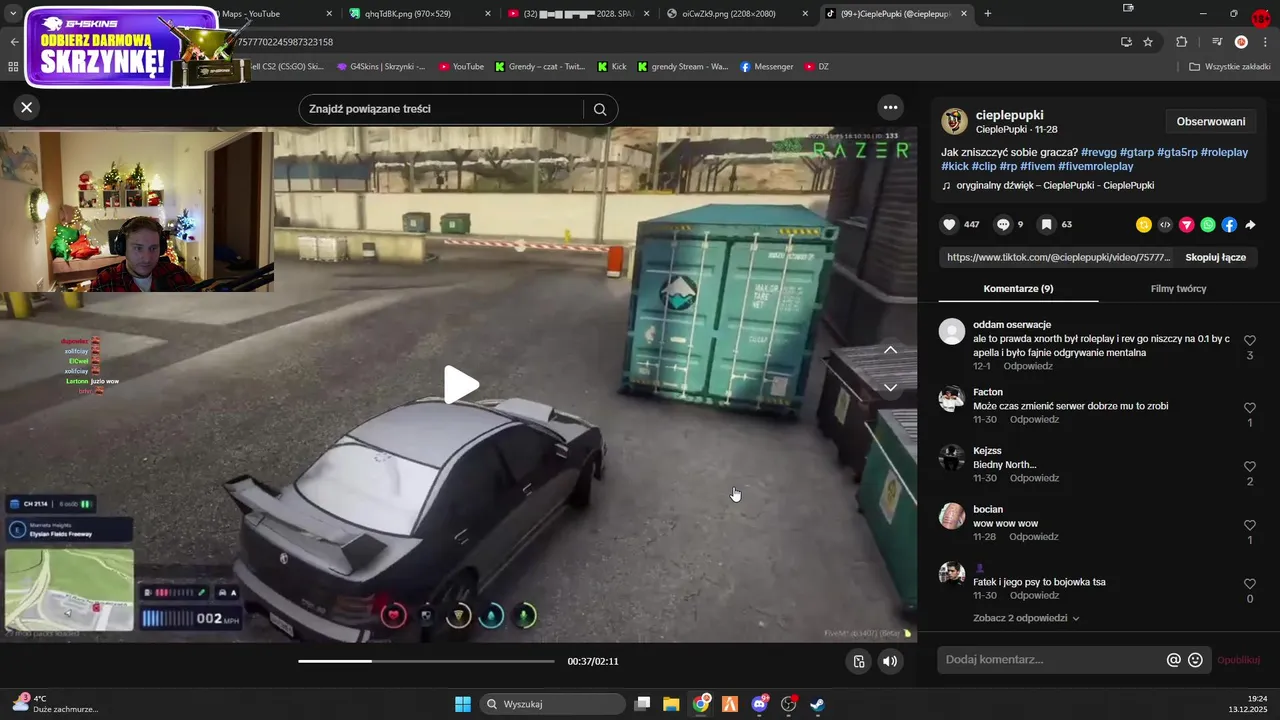The width and height of the screenshot is (1280, 720).
Task: Switch to the Komentarze (9) tab
Action: 1018,288
